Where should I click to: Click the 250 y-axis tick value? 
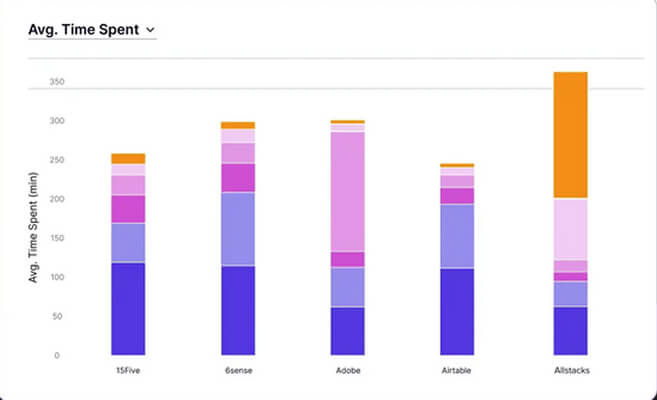tap(57, 160)
